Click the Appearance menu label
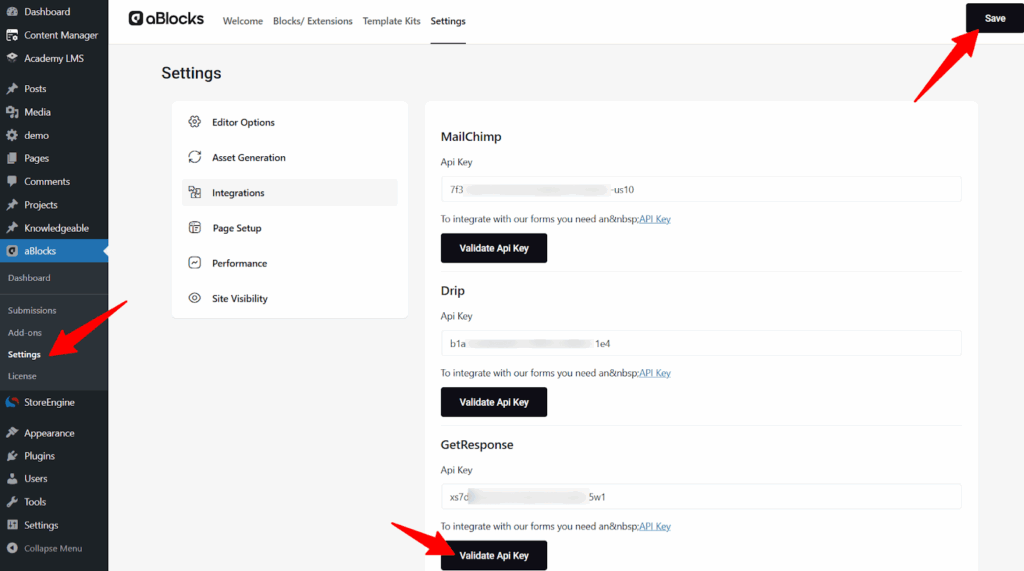 50,433
